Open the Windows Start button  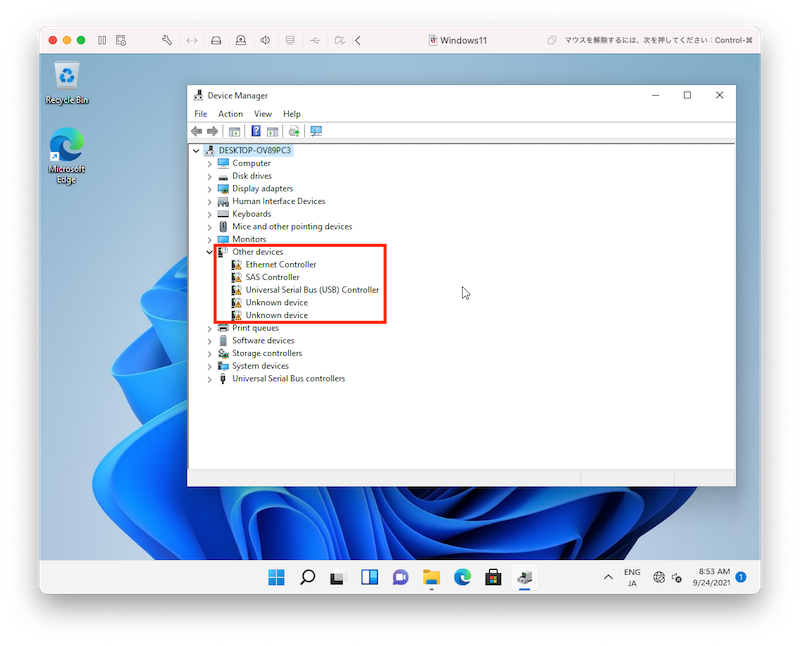[x=277, y=577]
